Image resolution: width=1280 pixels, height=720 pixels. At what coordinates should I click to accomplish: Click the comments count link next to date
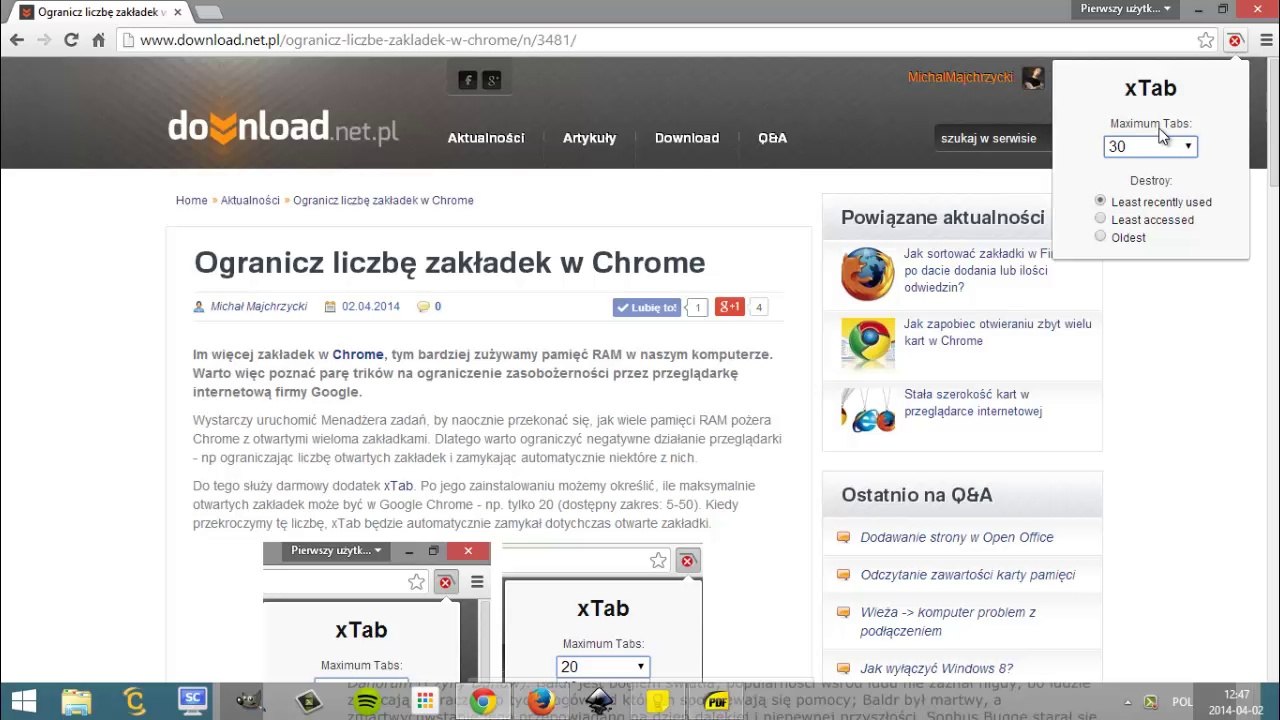437,307
